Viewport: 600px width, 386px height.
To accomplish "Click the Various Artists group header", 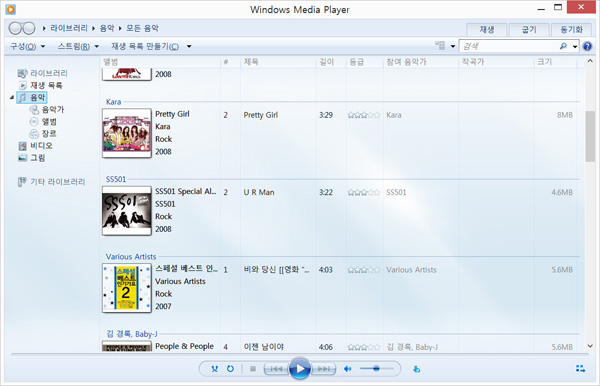I will [x=131, y=256].
